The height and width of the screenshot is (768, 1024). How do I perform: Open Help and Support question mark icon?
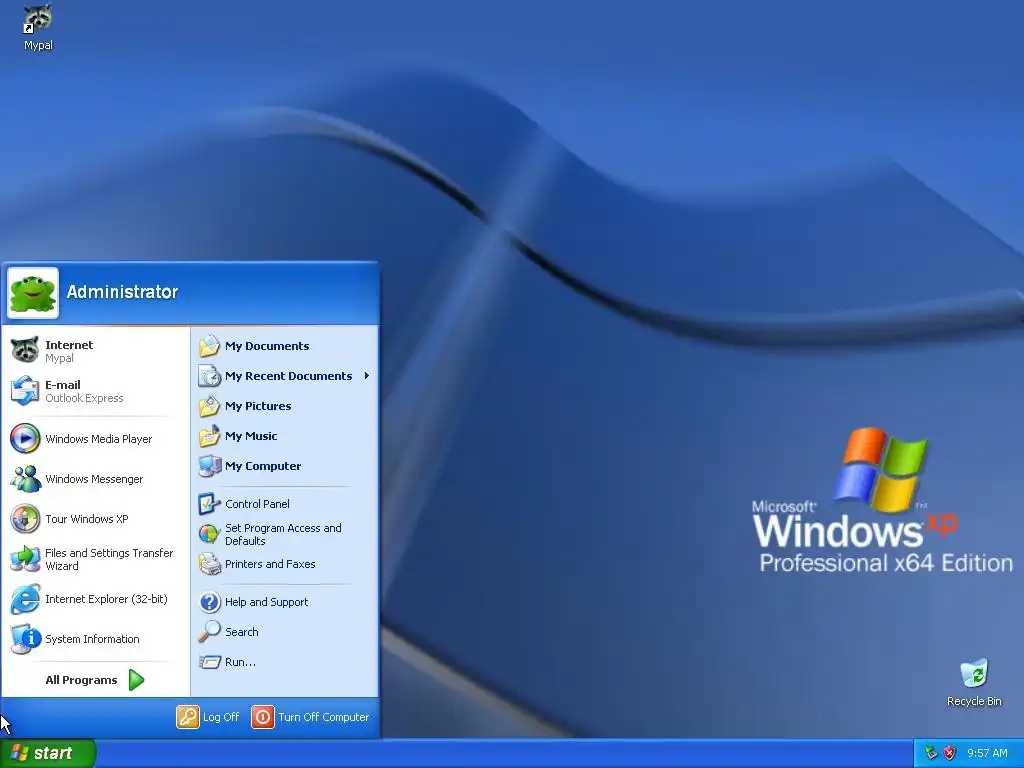210,602
